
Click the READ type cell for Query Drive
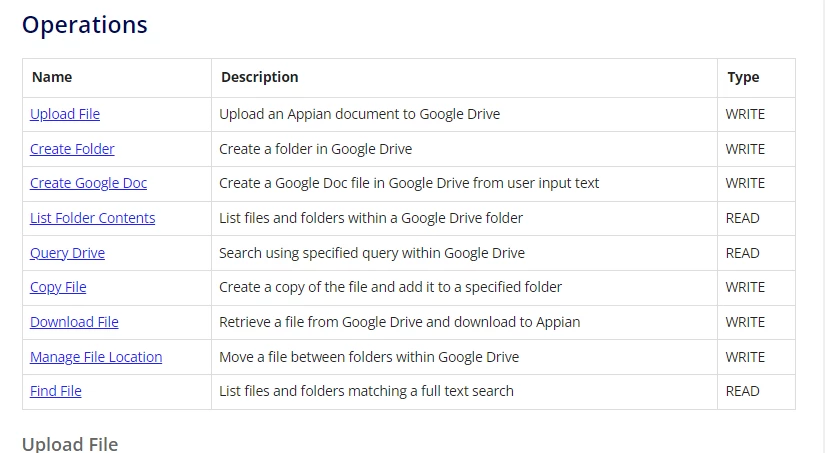(x=742, y=253)
